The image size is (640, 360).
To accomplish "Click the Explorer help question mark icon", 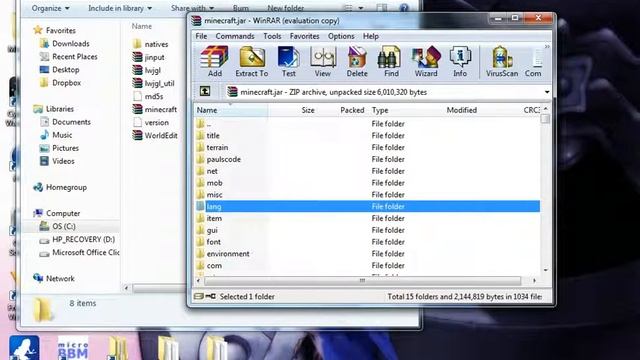I will 404,8.
